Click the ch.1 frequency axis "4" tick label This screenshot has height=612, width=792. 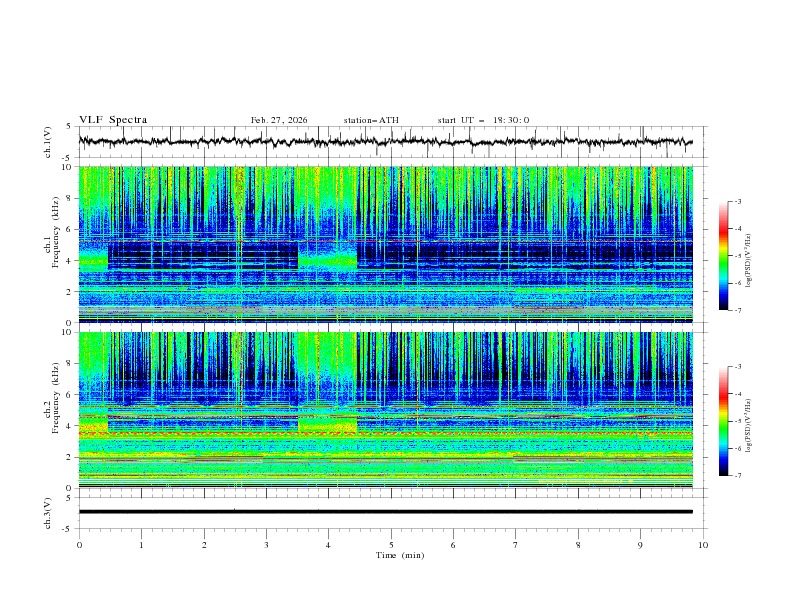coord(69,261)
